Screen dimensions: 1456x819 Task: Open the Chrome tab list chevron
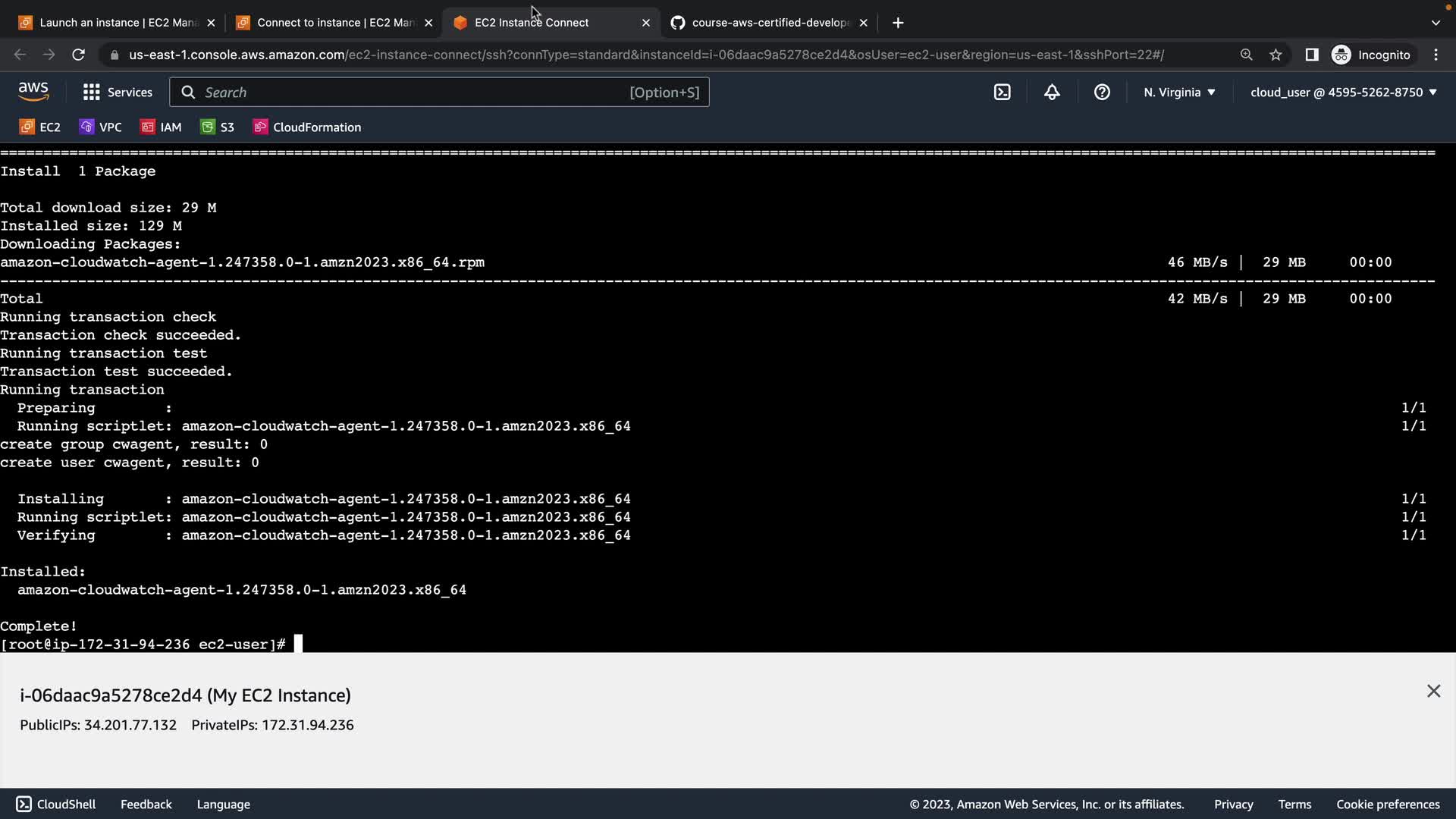click(x=1436, y=23)
